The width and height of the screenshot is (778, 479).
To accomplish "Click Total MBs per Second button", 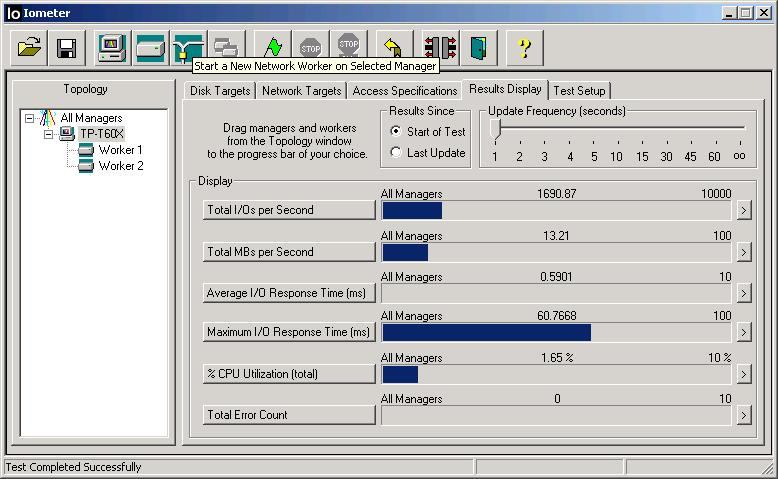I will click(289, 252).
